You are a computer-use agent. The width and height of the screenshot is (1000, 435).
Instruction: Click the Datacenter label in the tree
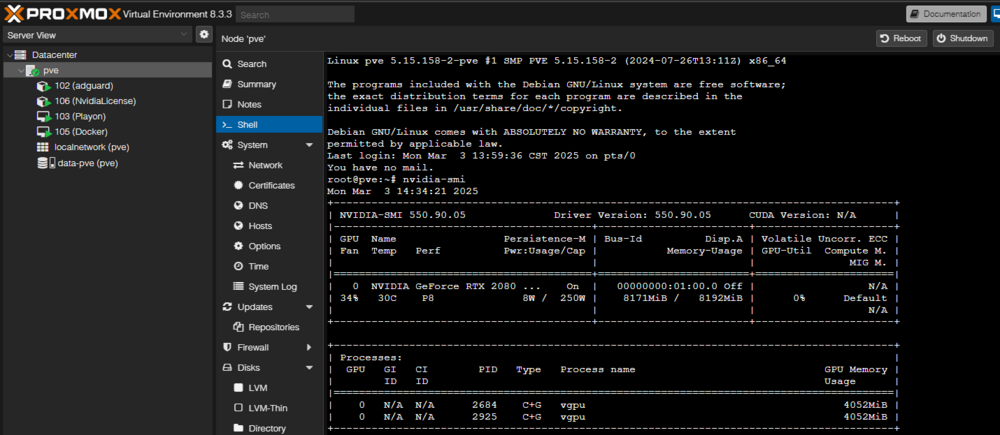click(54, 55)
